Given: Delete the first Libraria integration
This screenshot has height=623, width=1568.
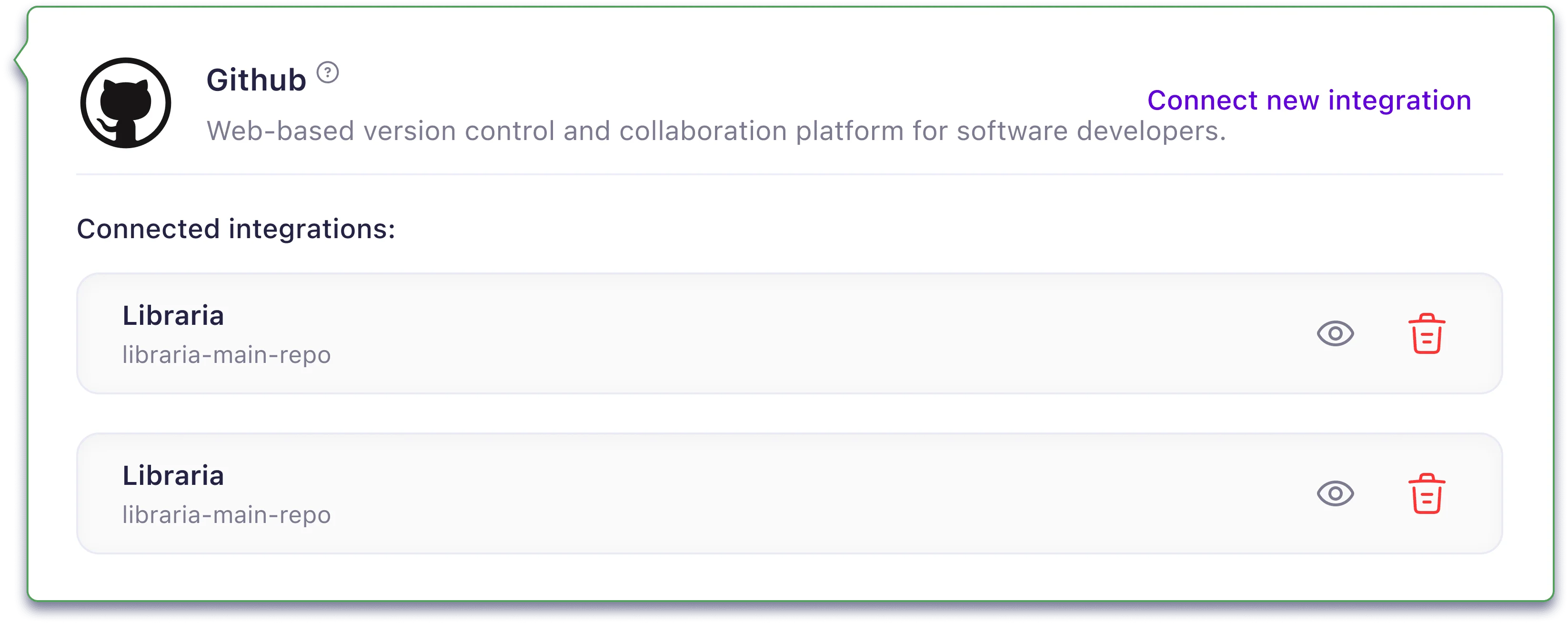Looking at the screenshot, I should tap(1426, 333).
